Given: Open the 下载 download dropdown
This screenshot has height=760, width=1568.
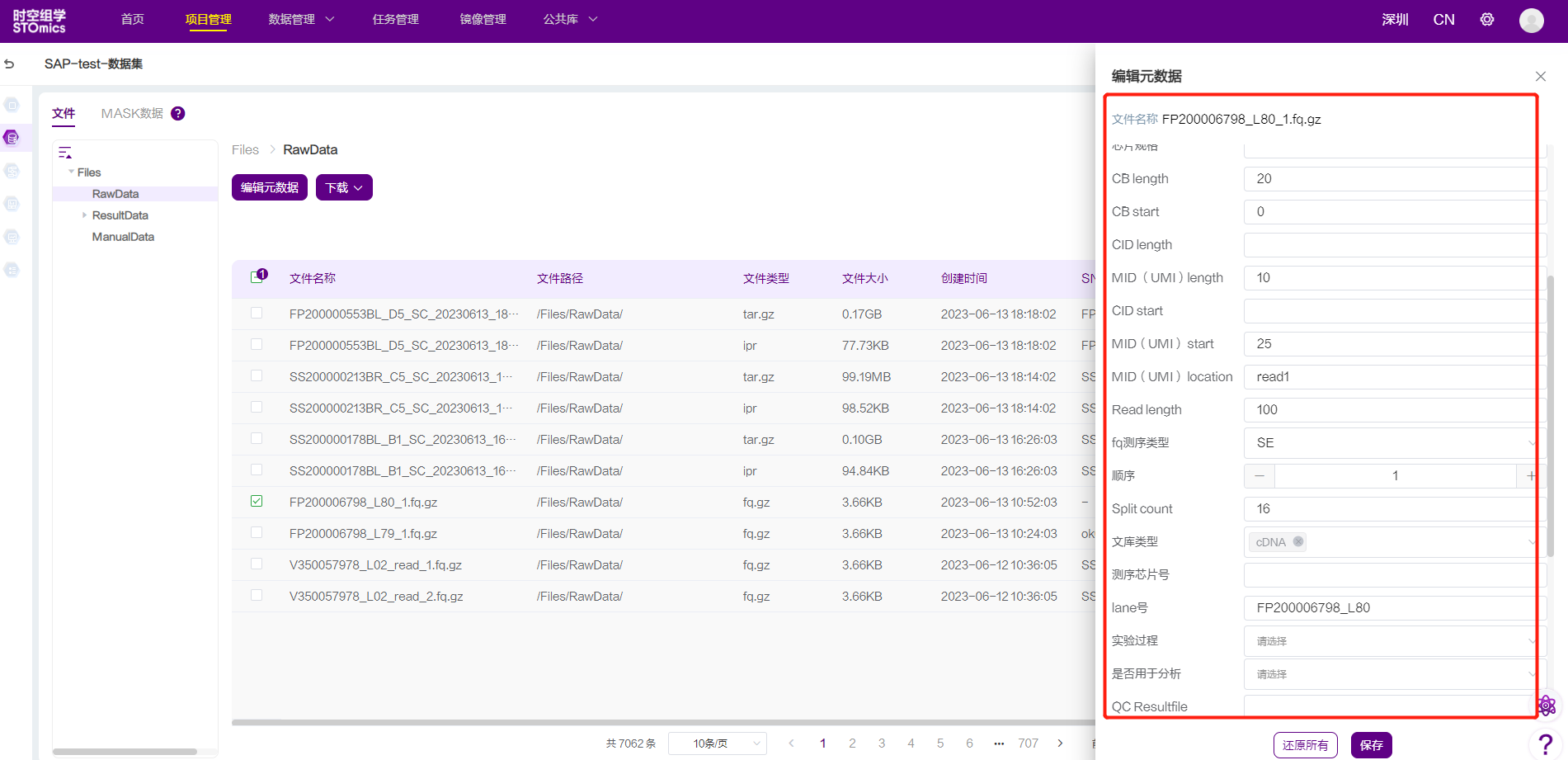Looking at the screenshot, I should click(344, 188).
